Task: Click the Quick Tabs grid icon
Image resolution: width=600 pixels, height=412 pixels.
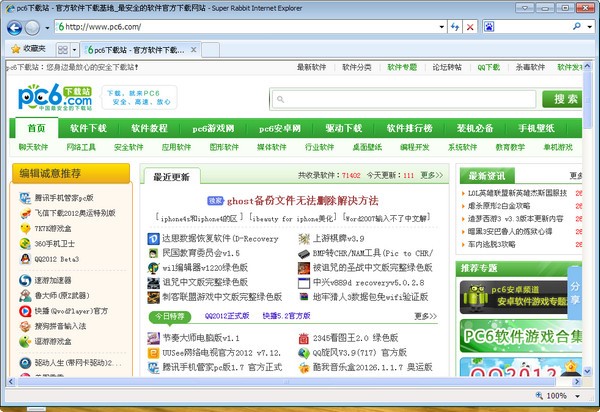Action: click(63, 49)
